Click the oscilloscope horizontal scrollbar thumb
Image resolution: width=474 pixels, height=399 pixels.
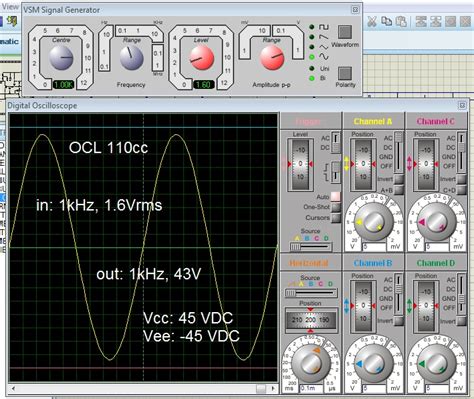[x=261, y=389]
